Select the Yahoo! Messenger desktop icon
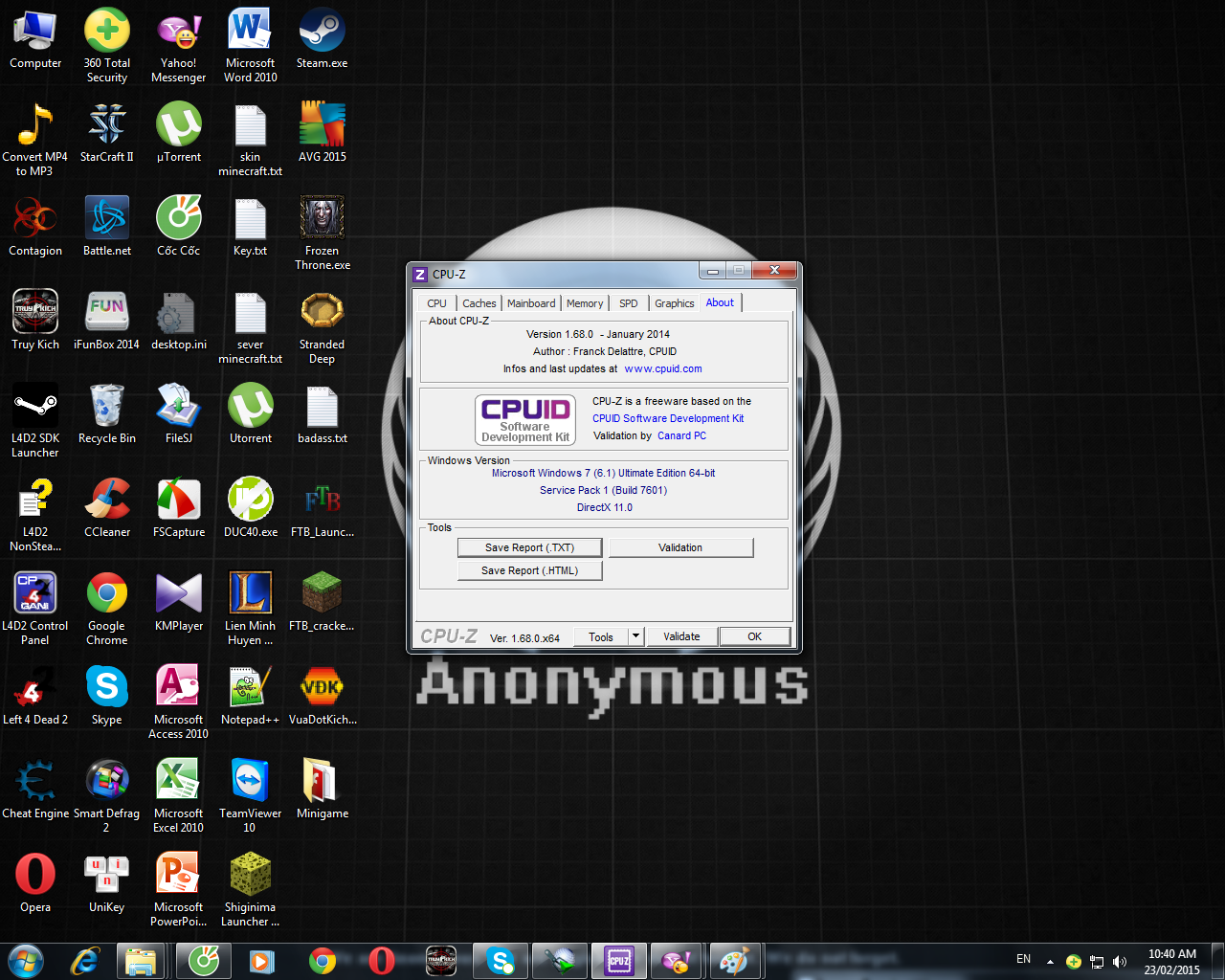Viewport: 1225px width, 980px height. 179,45
